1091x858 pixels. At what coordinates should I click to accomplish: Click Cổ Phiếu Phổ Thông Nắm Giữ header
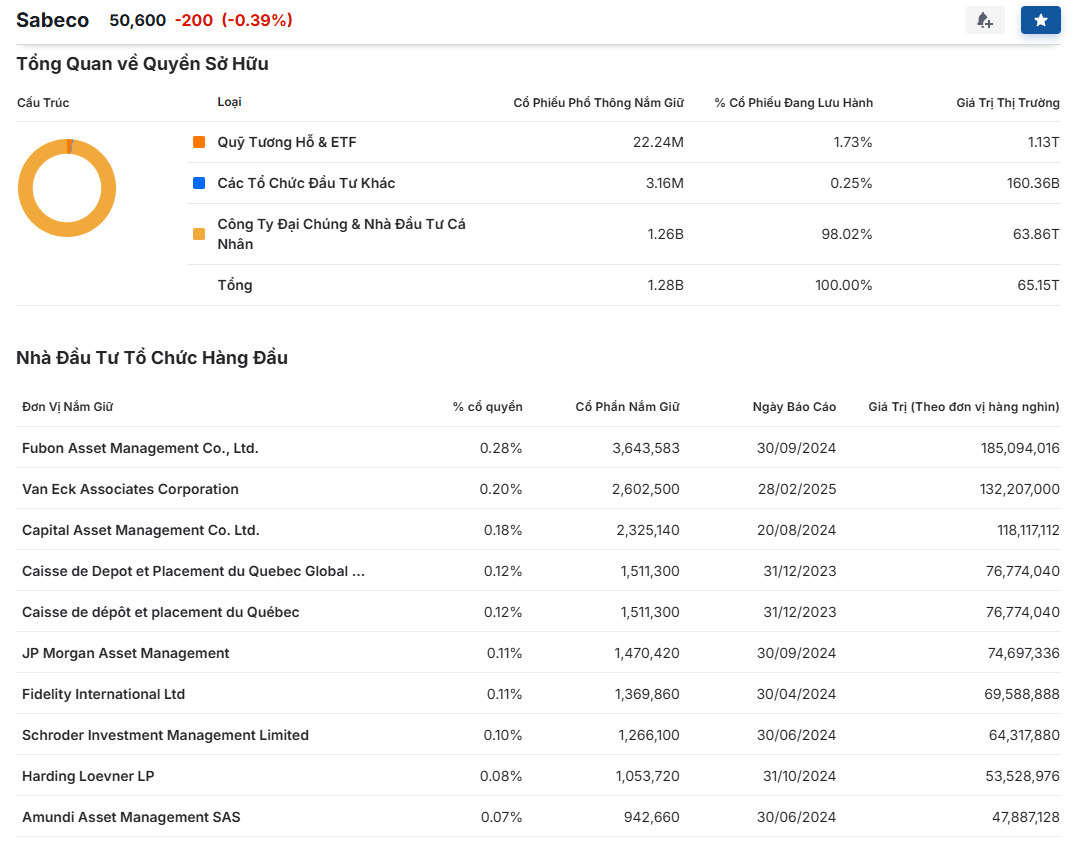click(x=598, y=103)
